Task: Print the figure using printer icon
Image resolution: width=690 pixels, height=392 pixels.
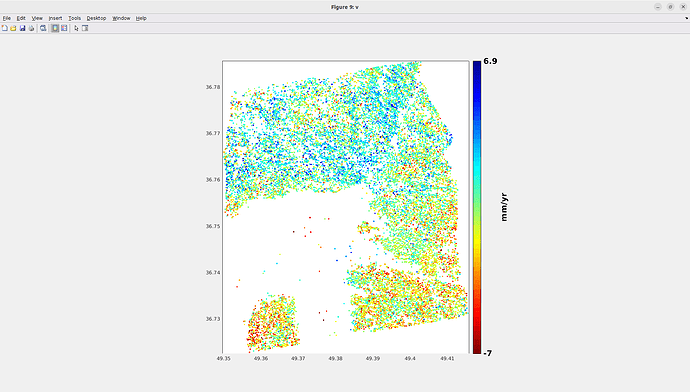Action: [x=31, y=28]
